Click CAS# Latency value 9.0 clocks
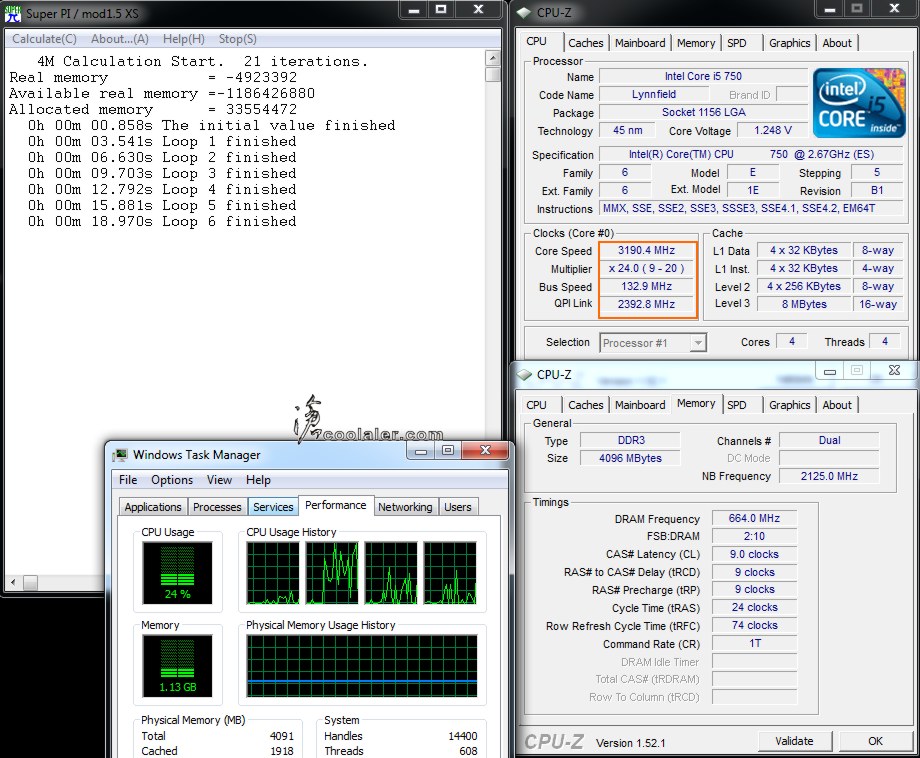Image resolution: width=920 pixels, height=758 pixels. click(x=755, y=554)
